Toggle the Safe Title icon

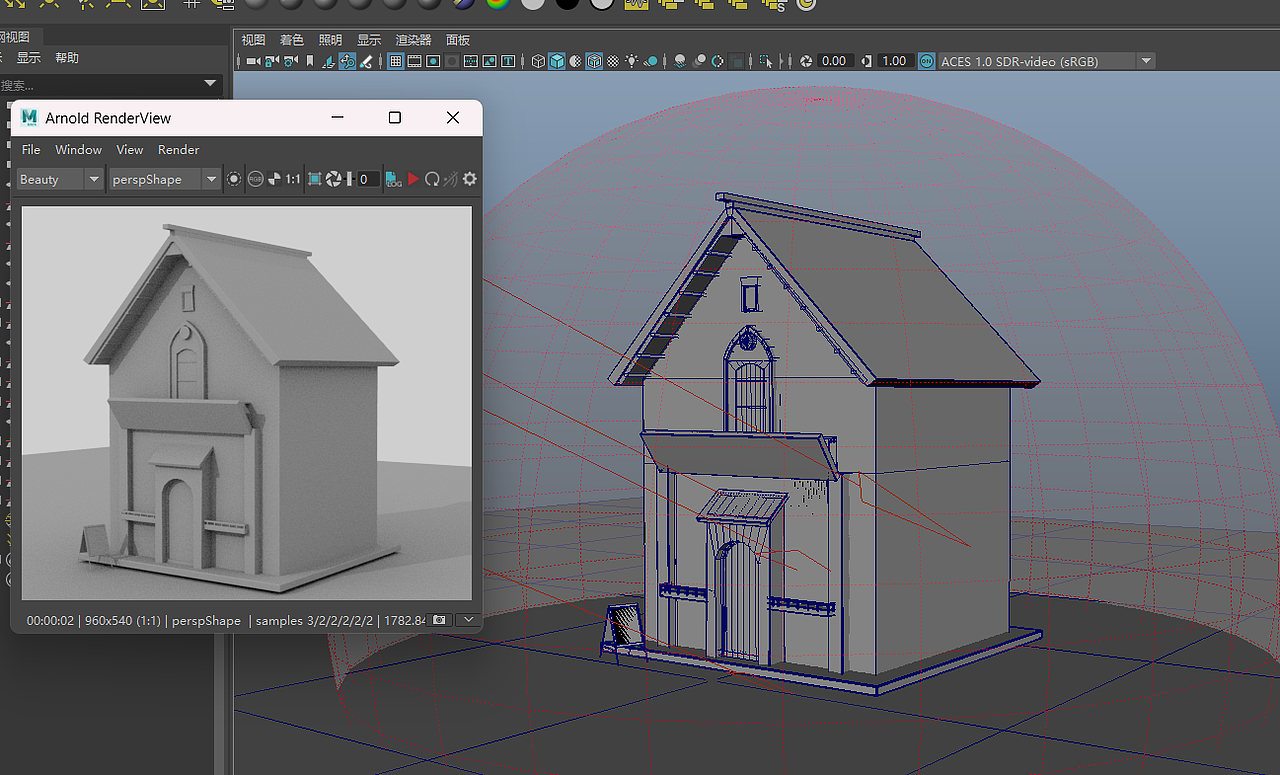point(509,61)
